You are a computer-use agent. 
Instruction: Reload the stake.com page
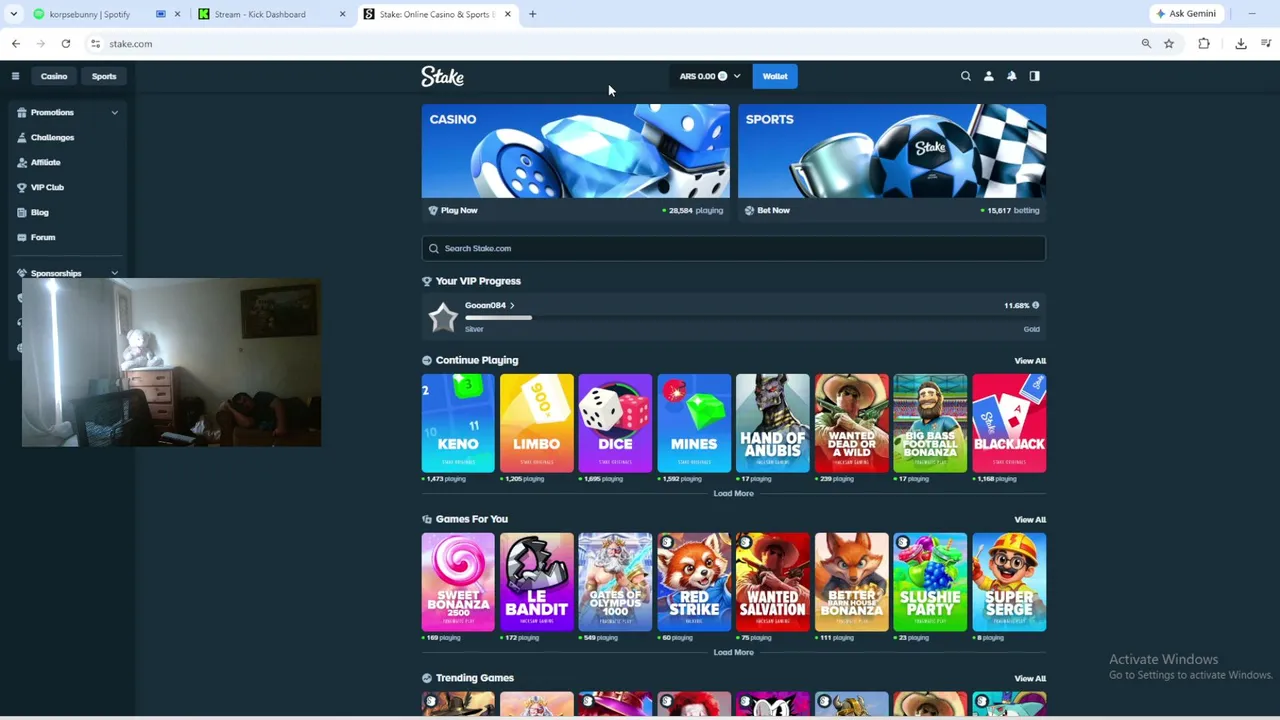[66, 44]
